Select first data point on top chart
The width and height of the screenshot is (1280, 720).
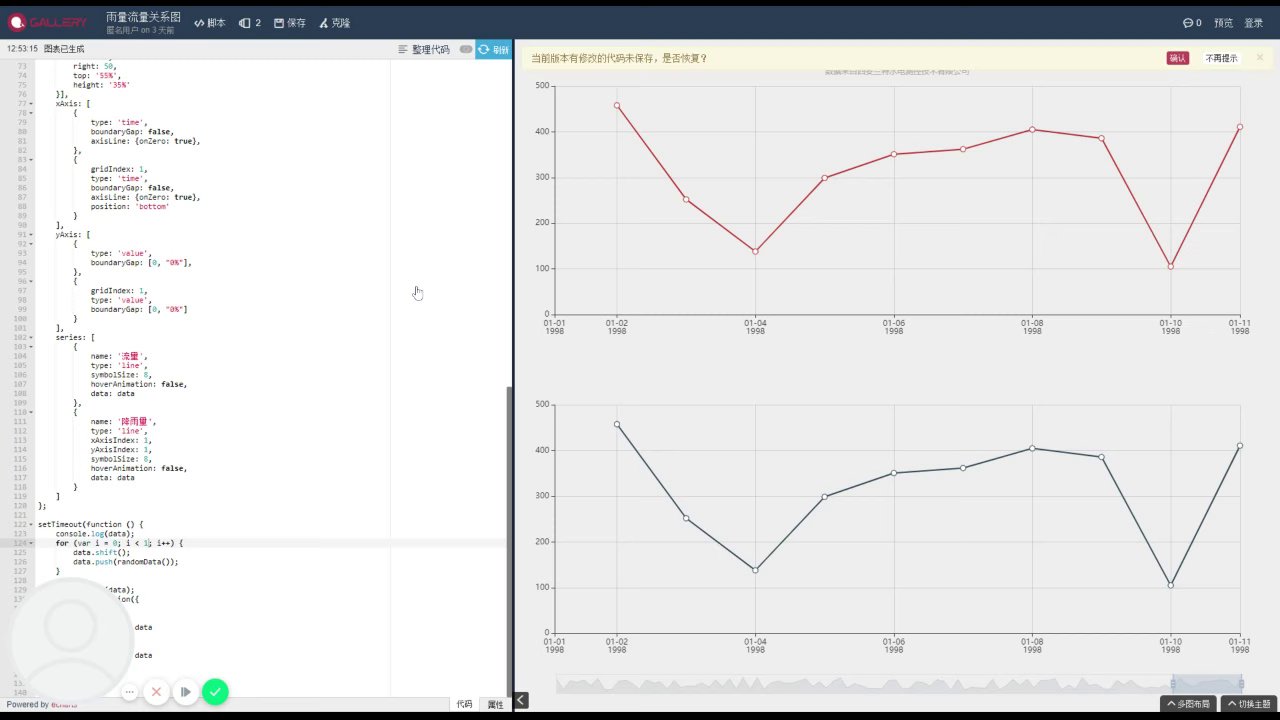coord(617,105)
